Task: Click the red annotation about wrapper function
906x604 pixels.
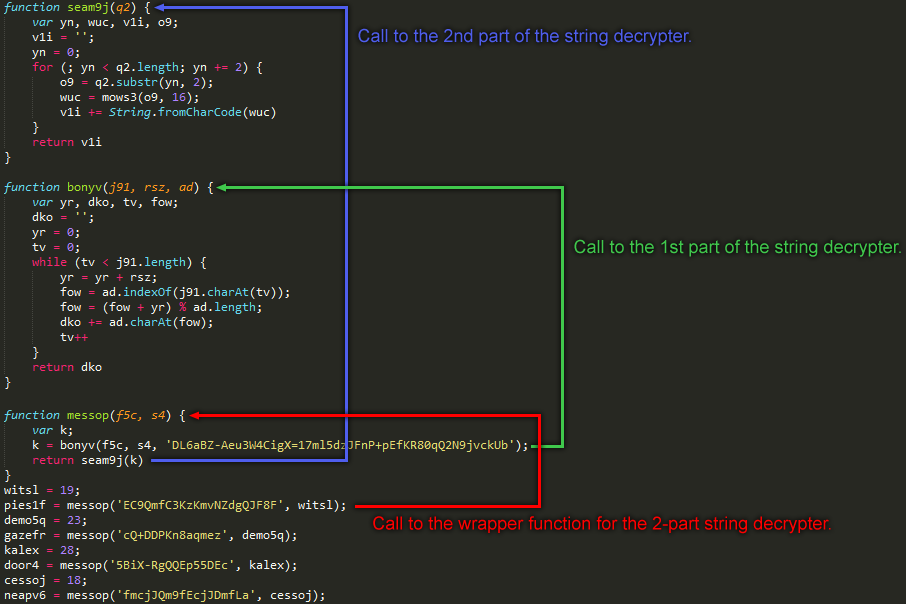Action: point(601,524)
